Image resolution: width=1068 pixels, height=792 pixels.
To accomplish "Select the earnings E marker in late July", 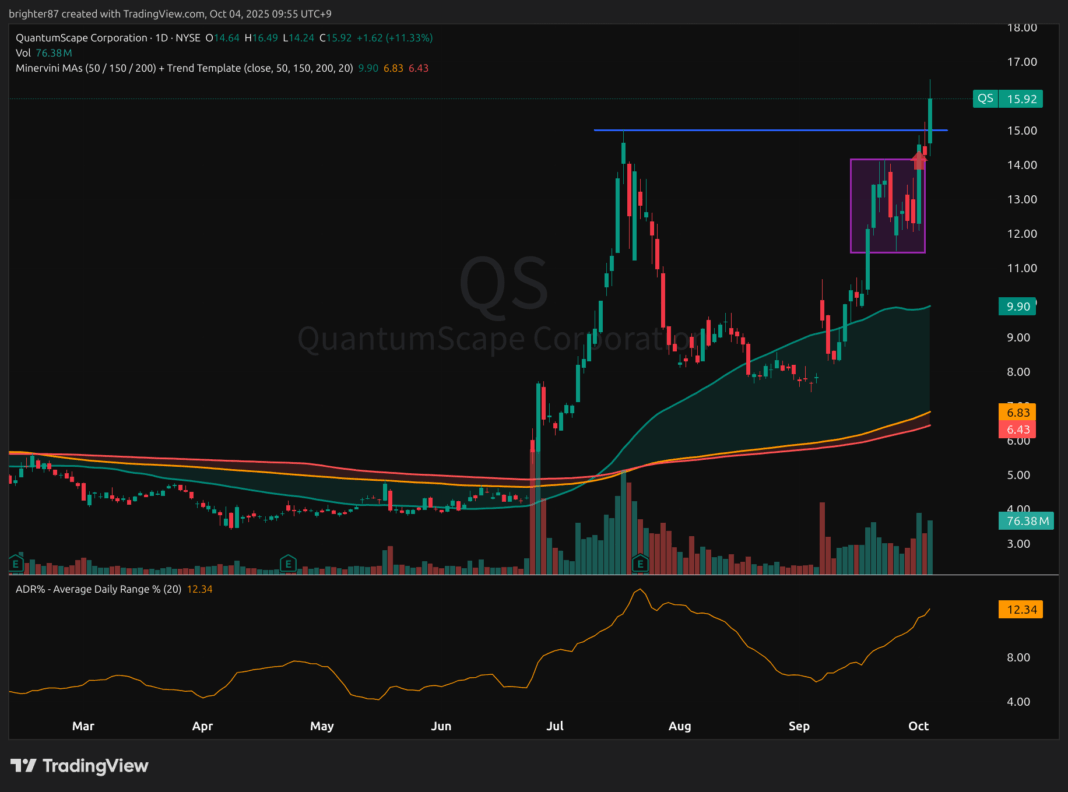I will 641,562.
